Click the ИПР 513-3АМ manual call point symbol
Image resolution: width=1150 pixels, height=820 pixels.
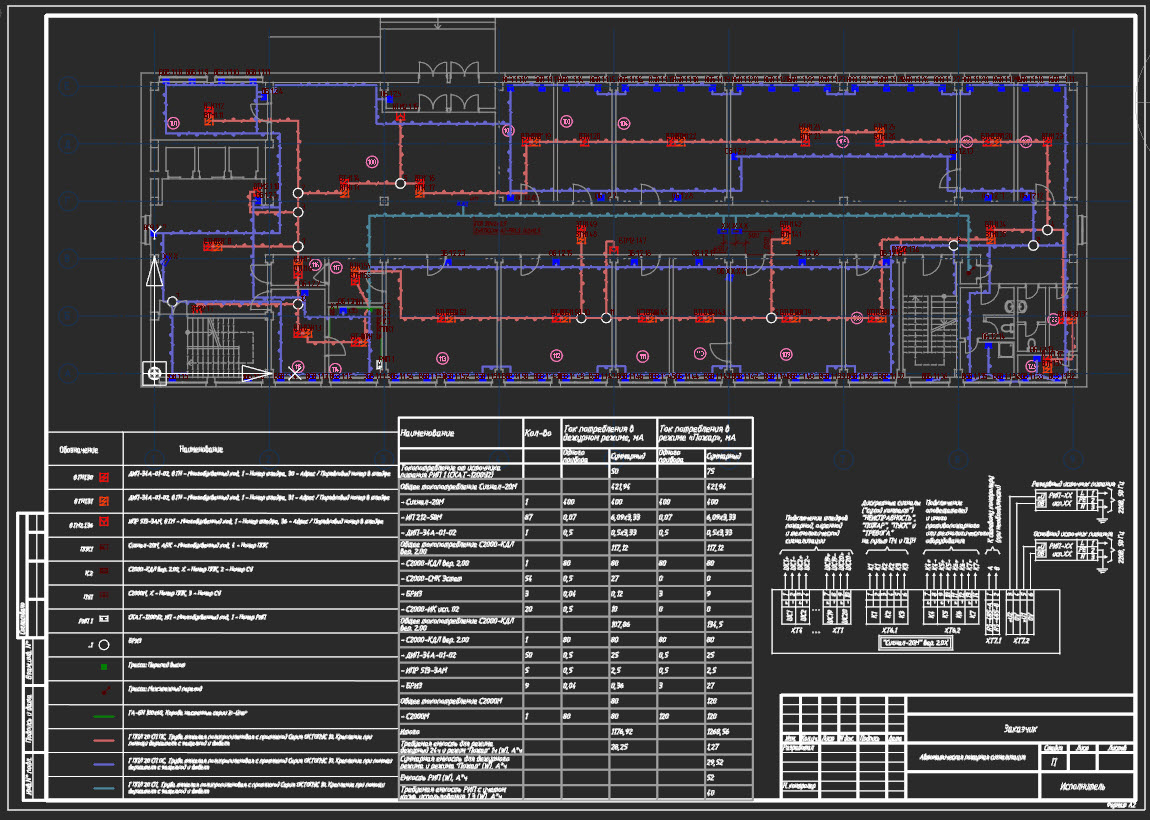tap(103, 520)
